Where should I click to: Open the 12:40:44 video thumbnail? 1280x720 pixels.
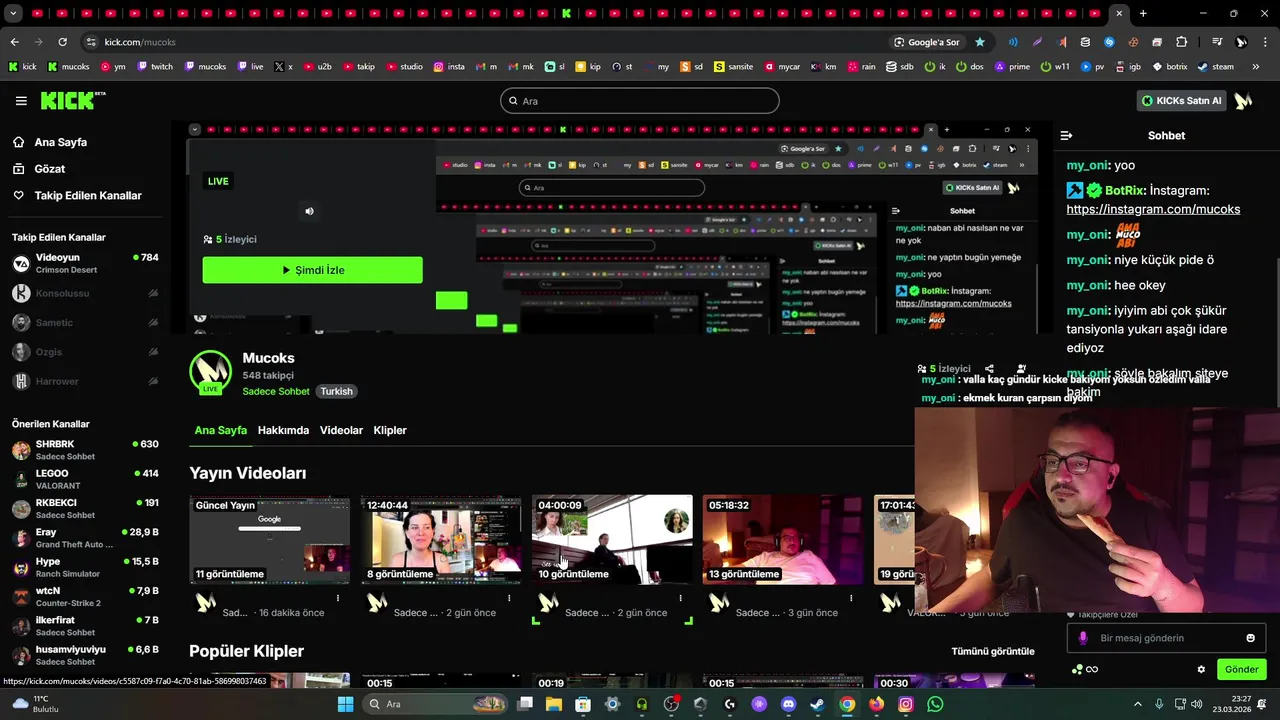pyautogui.click(x=441, y=540)
